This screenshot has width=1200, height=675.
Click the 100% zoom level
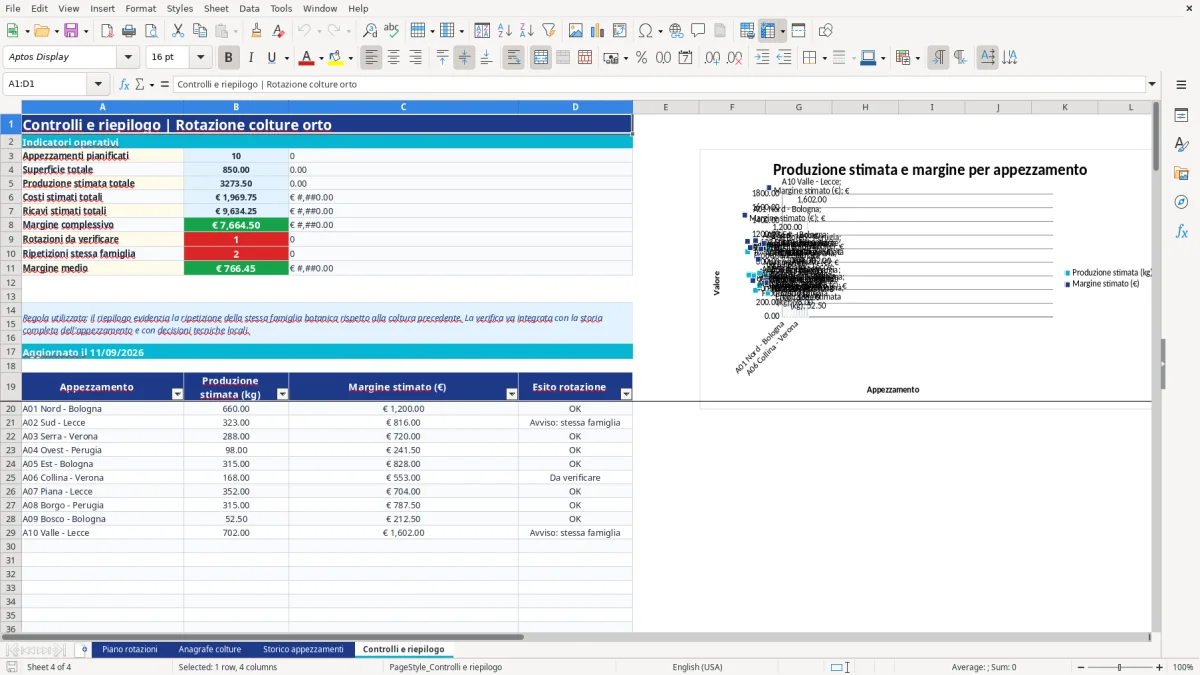(x=1183, y=667)
